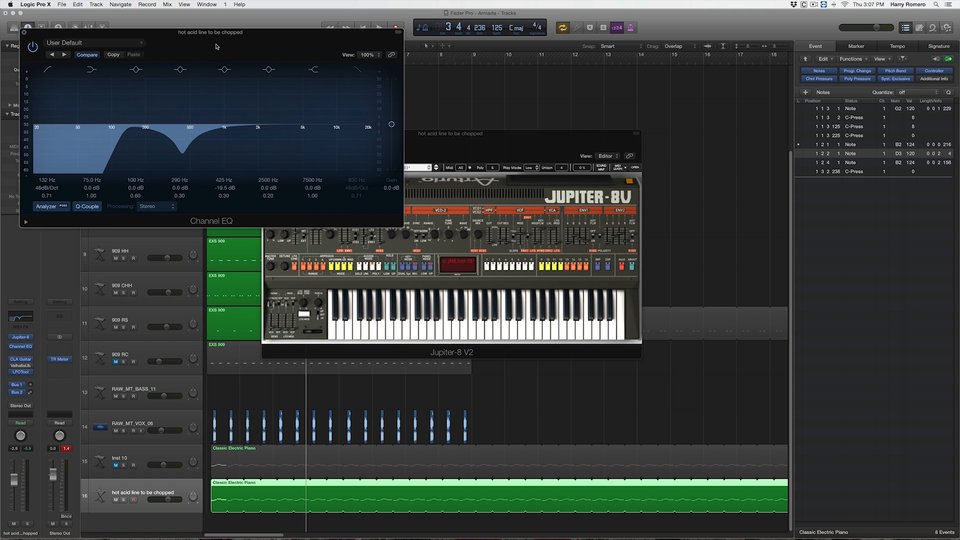Select the 425 Hz parametric band icon

tap(224, 69)
